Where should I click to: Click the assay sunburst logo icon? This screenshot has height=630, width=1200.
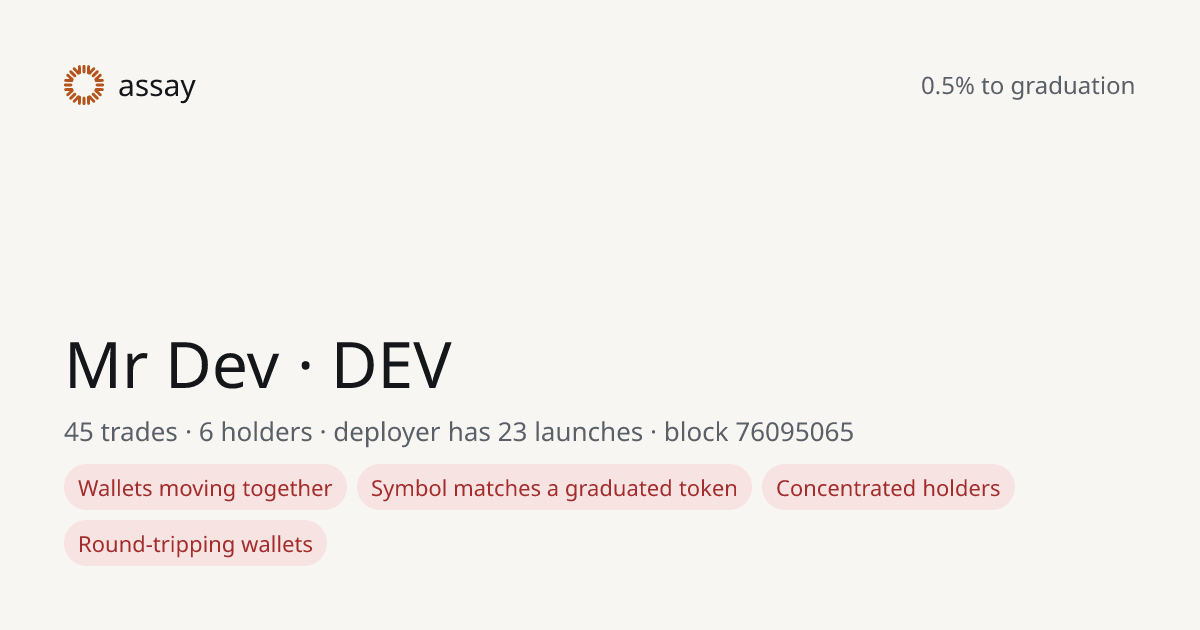84,85
